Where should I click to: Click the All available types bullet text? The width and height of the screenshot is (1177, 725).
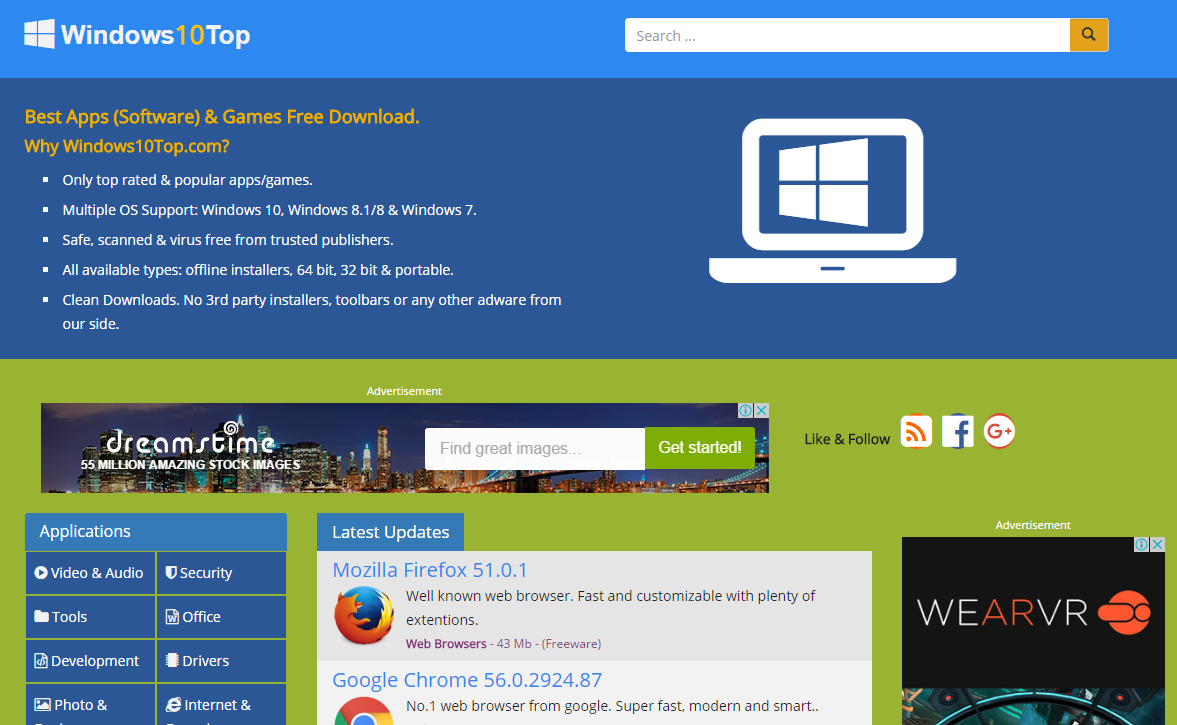click(x=257, y=270)
